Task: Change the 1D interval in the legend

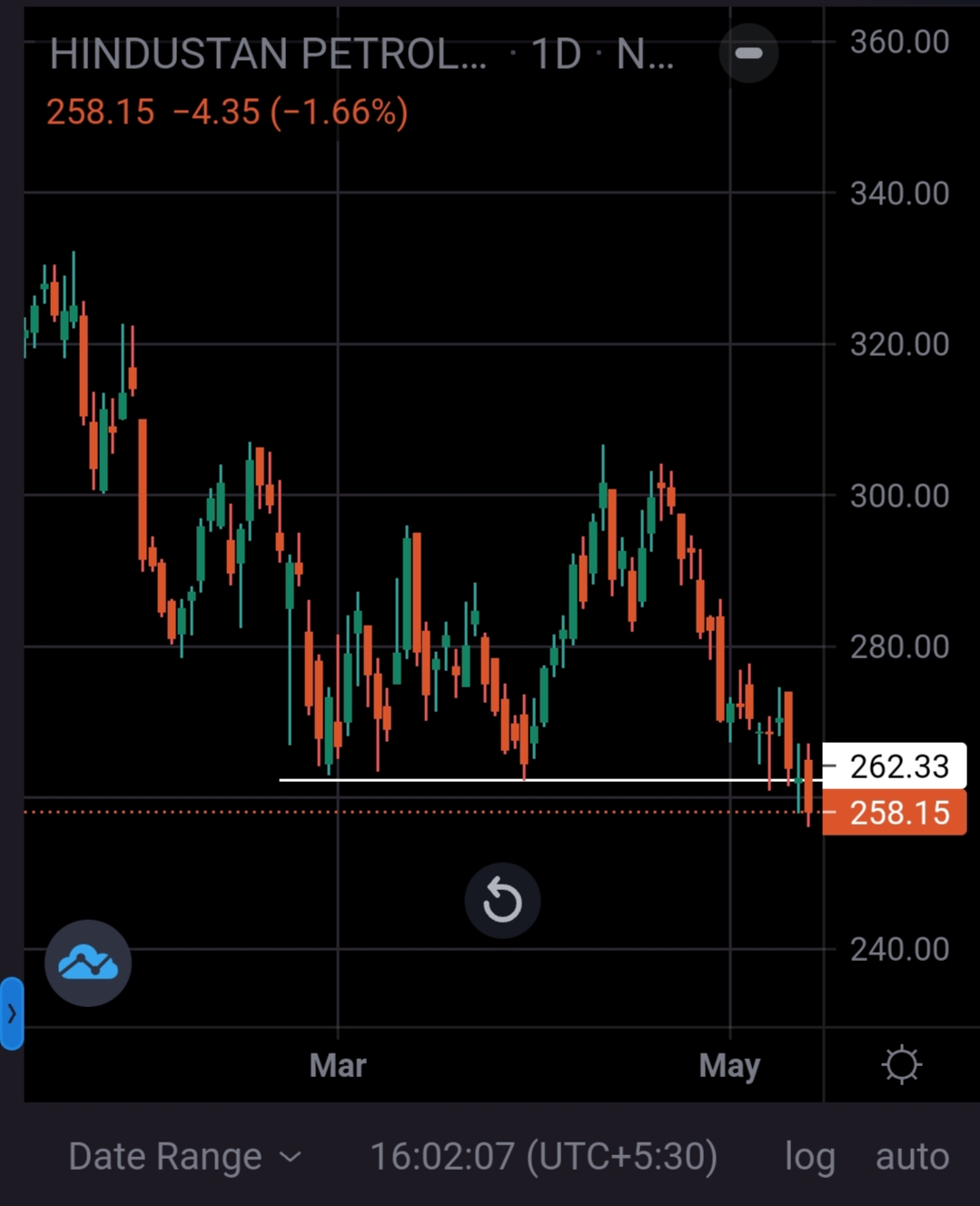Action: pos(555,54)
